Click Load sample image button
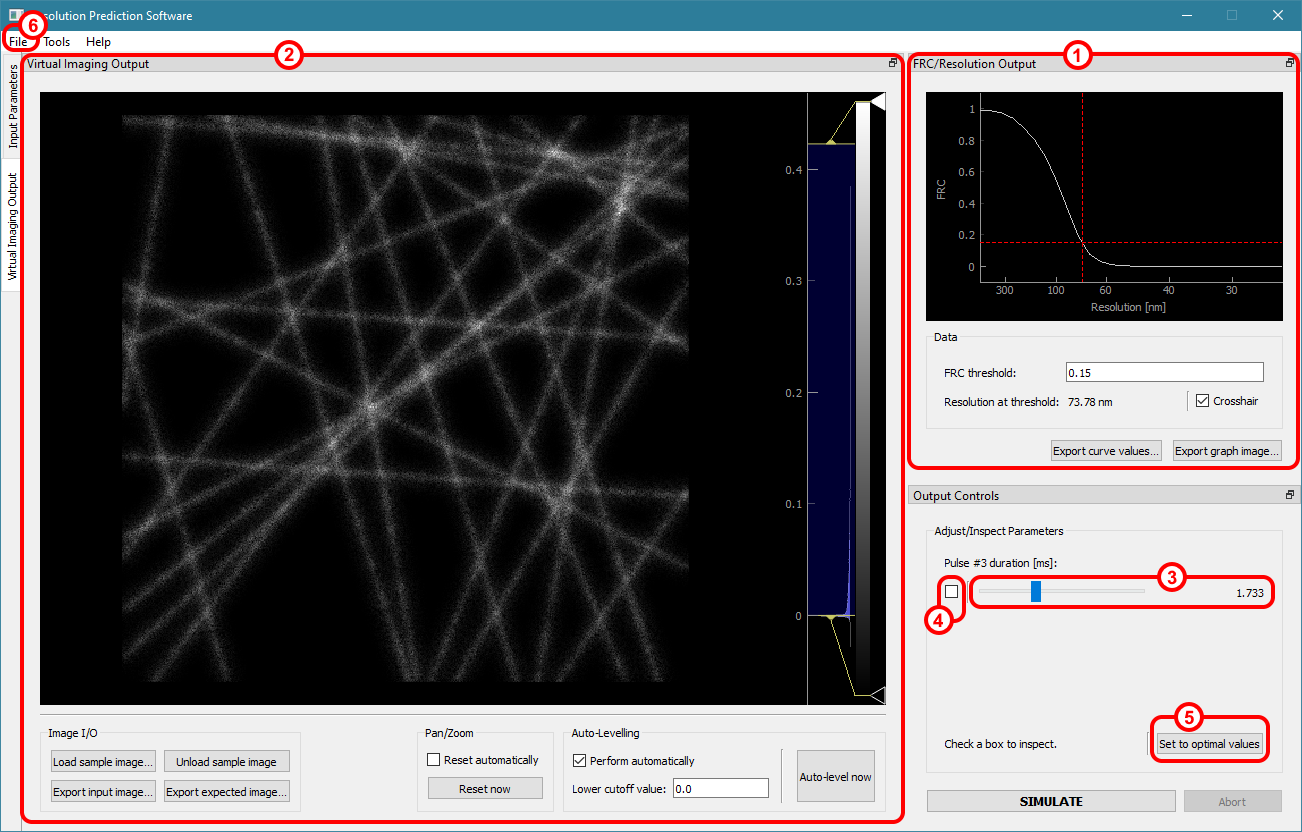The height and width of the screenshot is (832, 1302). (x=103, y=762)
